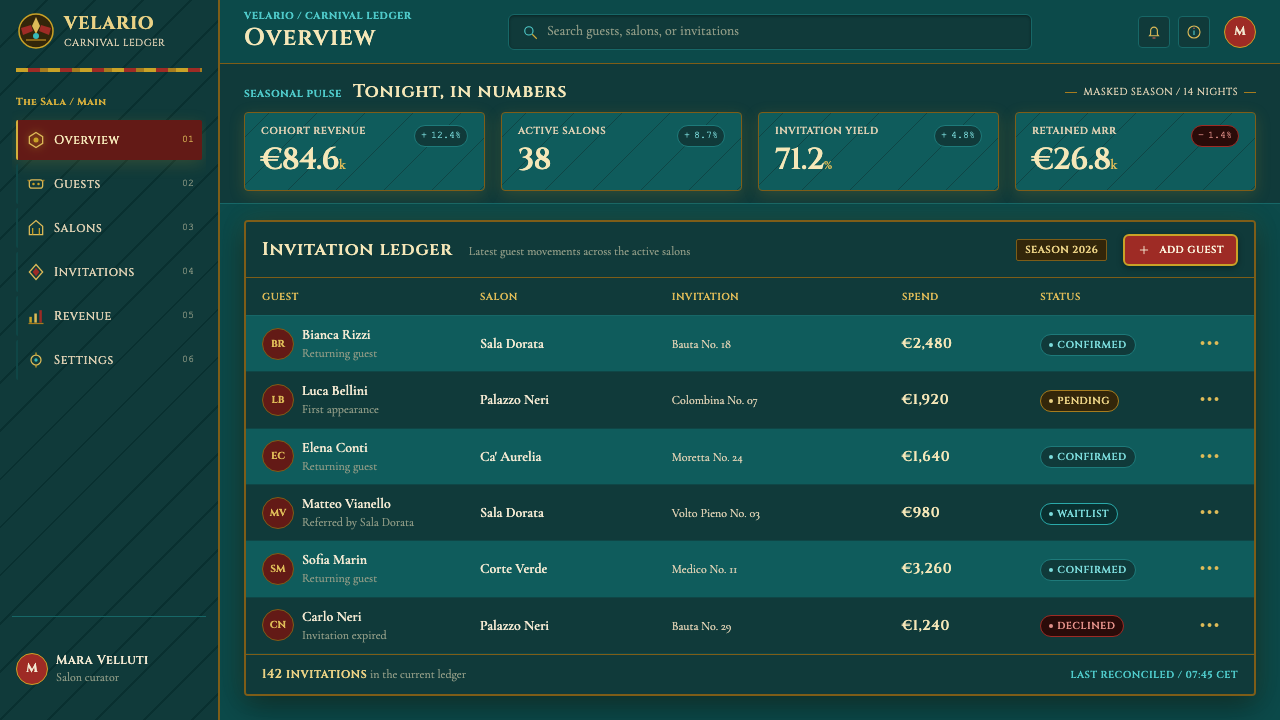This screenshot has width=1280, height=720.
Task: Click the Active Salons card
Action: coord(621,151)
